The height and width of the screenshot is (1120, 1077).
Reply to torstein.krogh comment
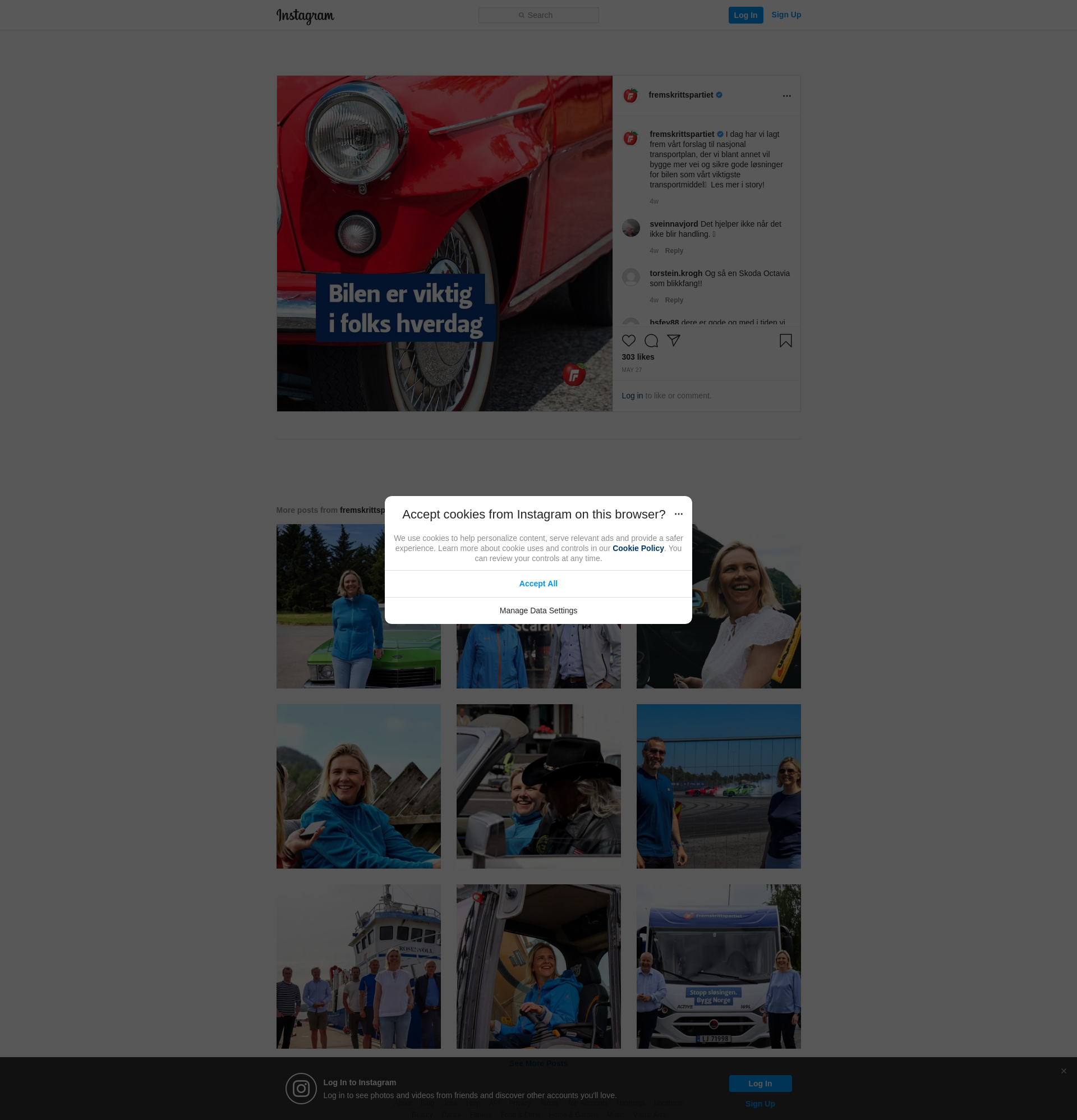[674, 300]
